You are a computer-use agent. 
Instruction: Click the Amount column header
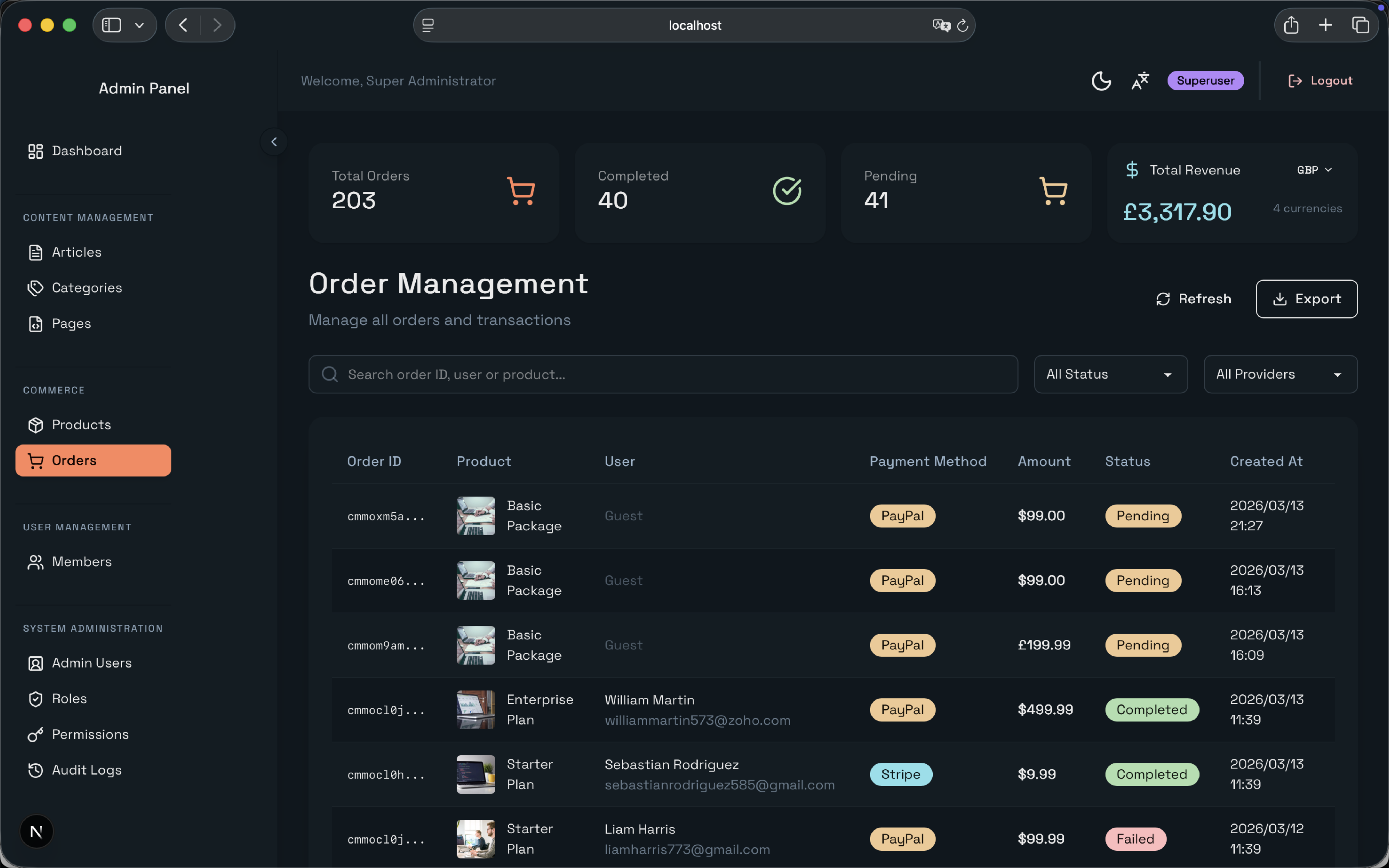(1044, 461)
